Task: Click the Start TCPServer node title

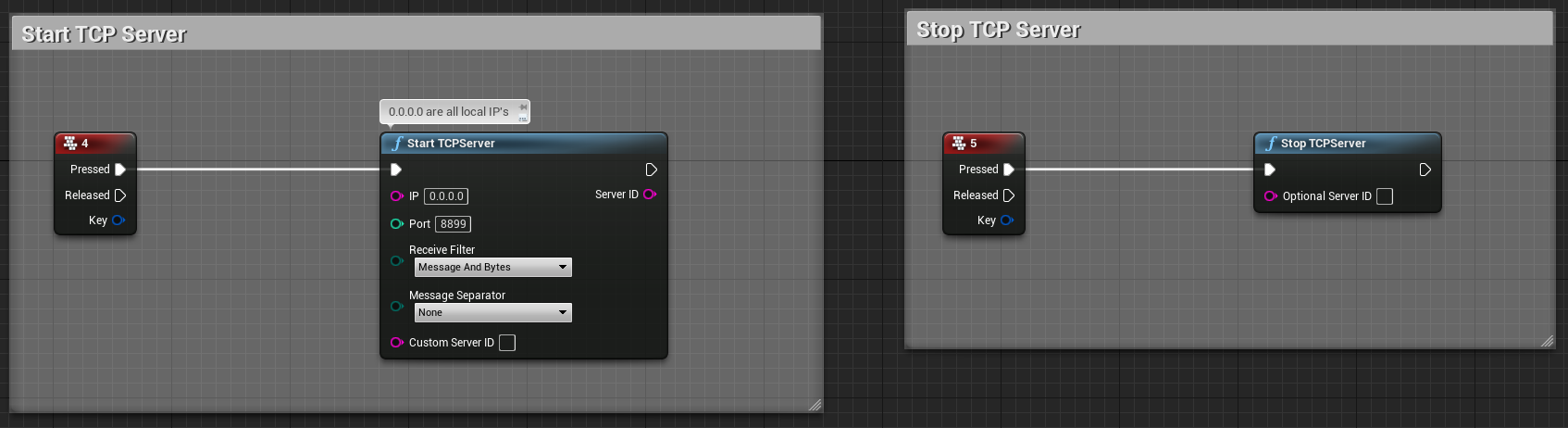Action: (451, 144)
